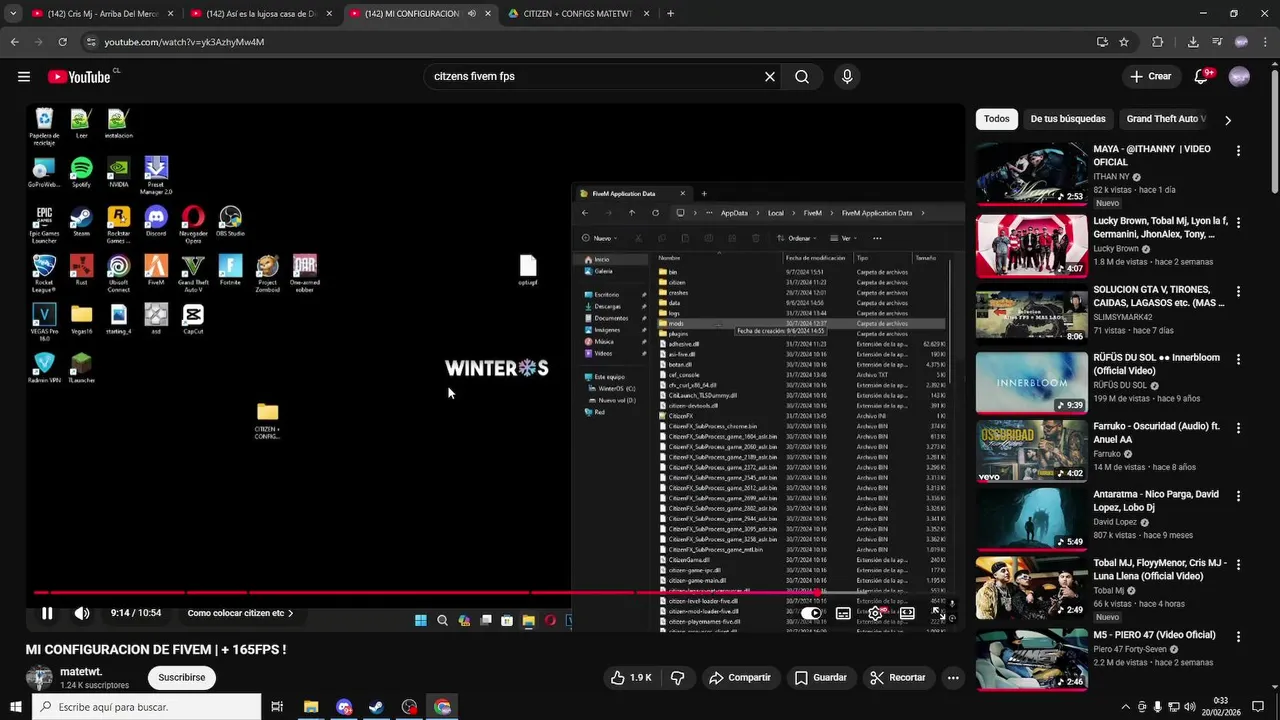The width and height of the screenshot is (1280, 720).
Task: Open YouTube notifications bell
Action: 1202,77
